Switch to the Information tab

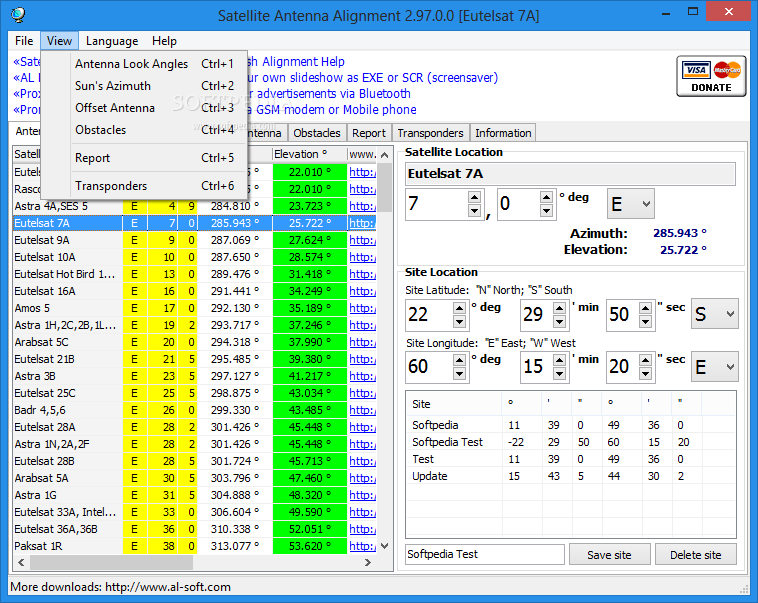503,133
